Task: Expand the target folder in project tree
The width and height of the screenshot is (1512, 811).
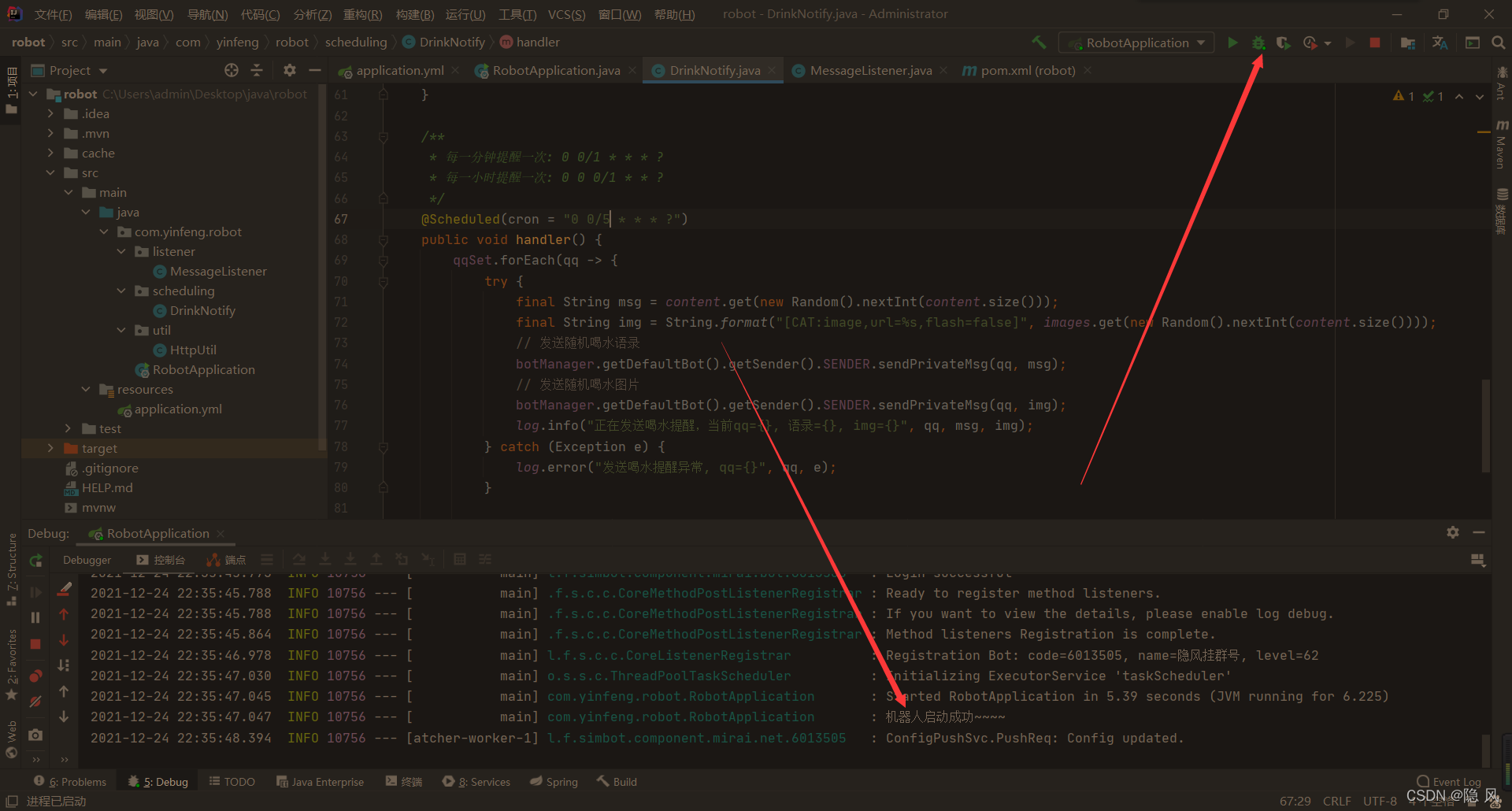Action: [50, 448]
